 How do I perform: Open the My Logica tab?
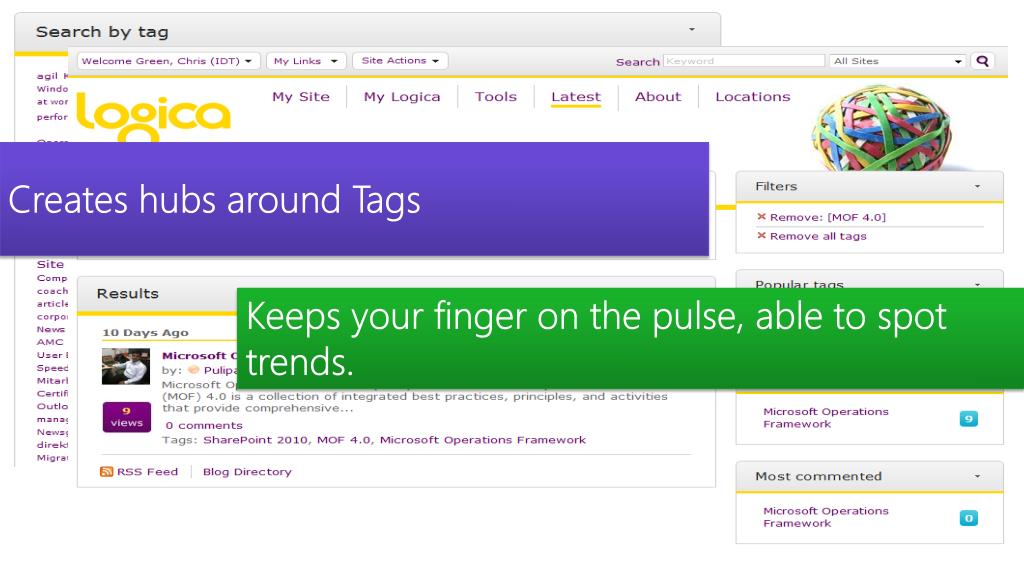tap(402, 97)
